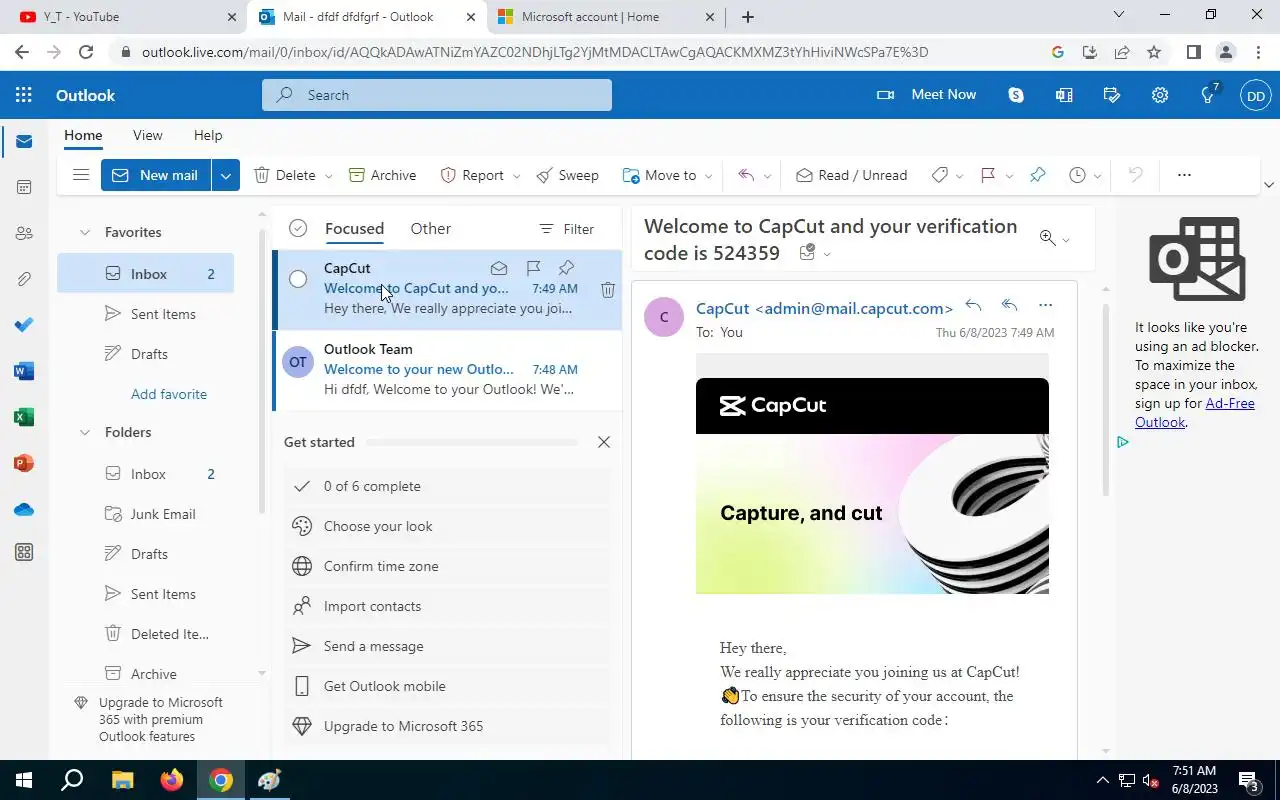The image size is (1280, 800).
Task: Launch Word from the left rail
Action: 24,371
